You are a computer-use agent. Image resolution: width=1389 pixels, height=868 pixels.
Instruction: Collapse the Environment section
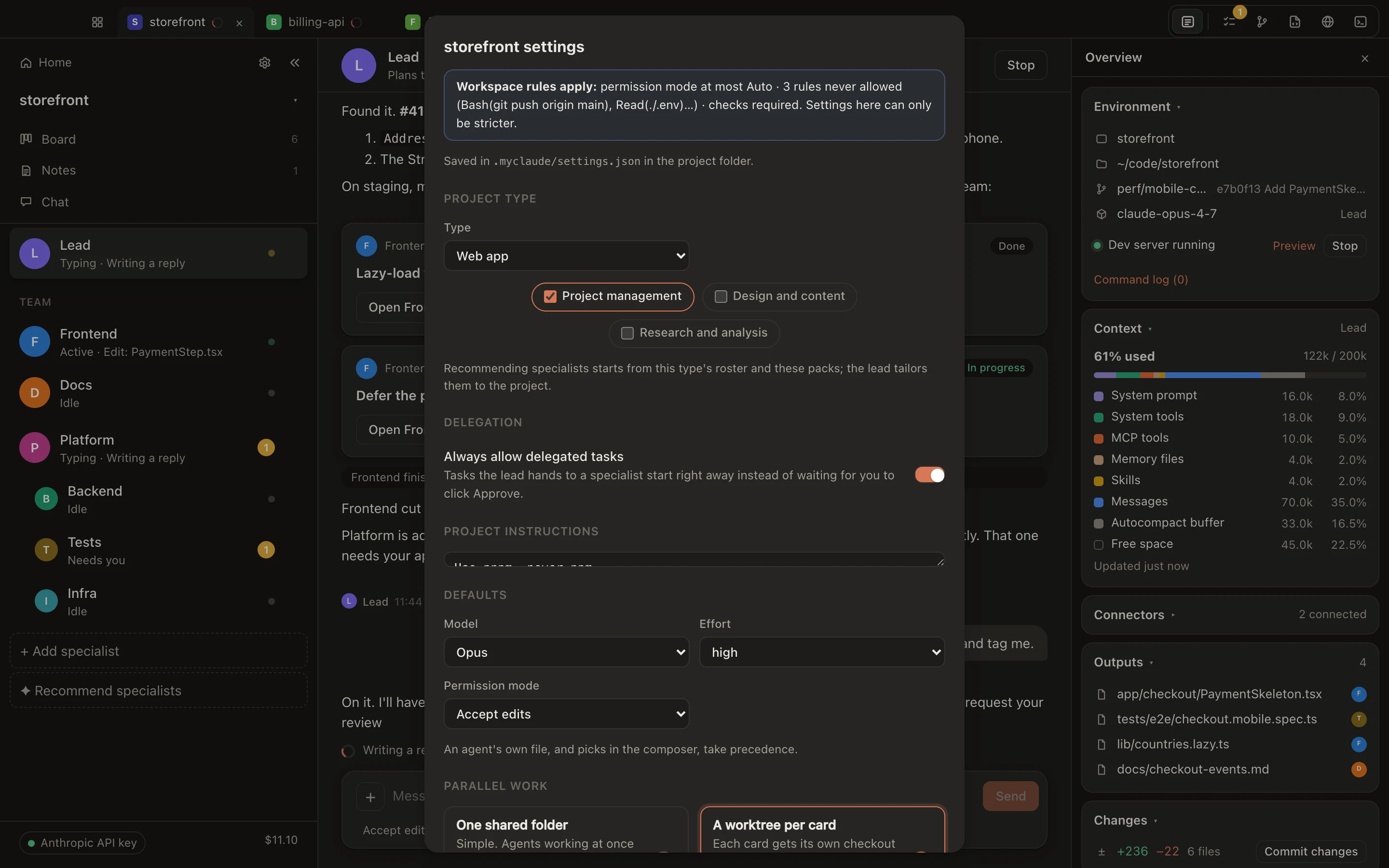tap(1137, 107)
